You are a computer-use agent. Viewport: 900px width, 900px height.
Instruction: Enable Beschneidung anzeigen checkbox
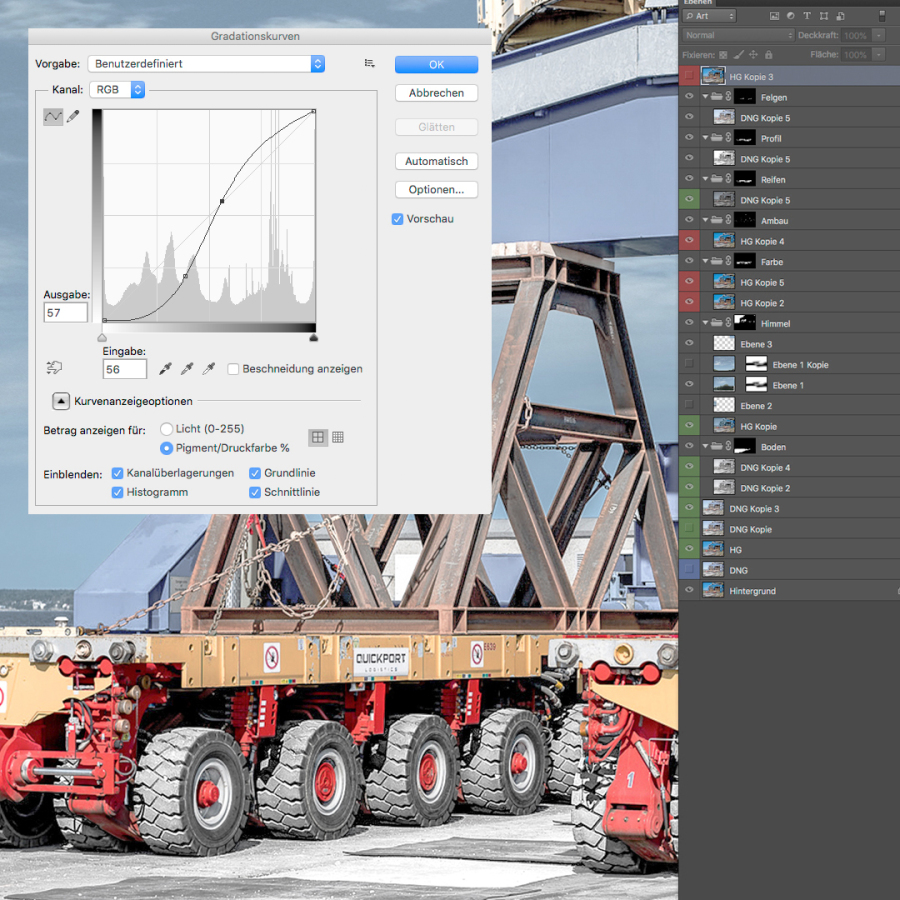pyautogui.click(x=233, y=369)
